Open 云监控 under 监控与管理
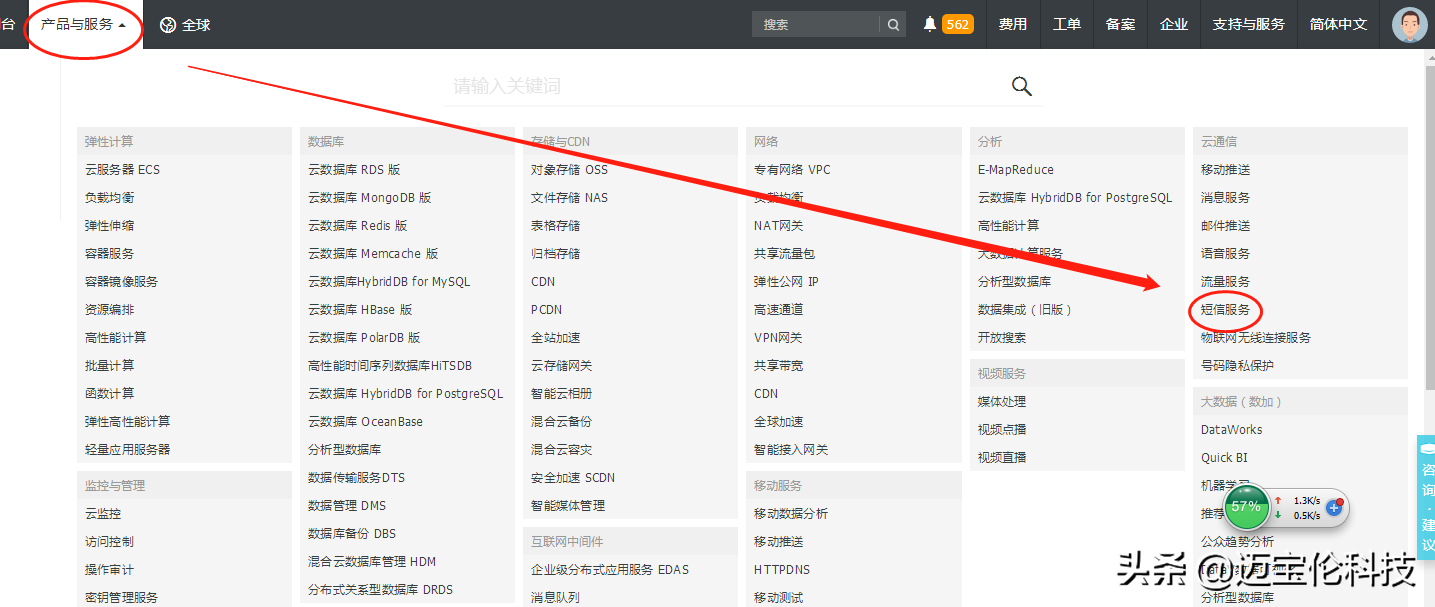 click(x=103, y=514)
